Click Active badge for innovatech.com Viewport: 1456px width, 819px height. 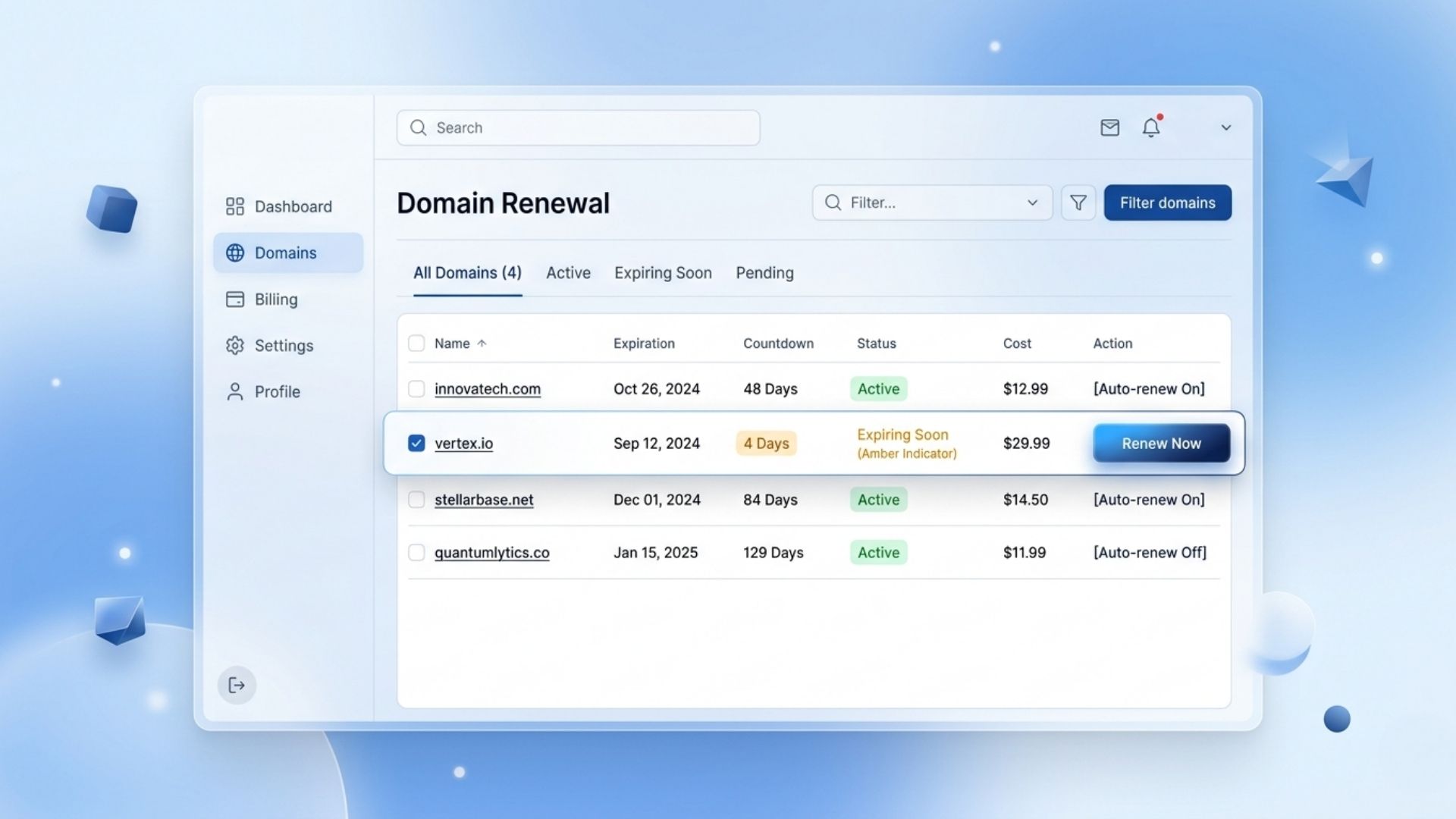[878, 389]
